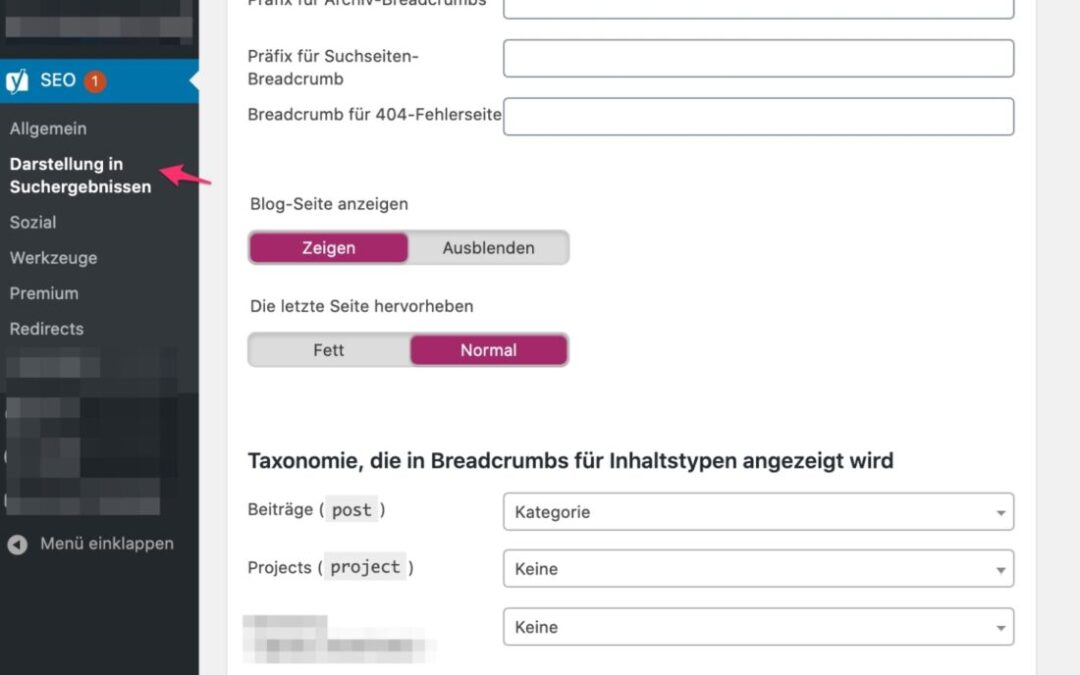Viewport: 1080px width, 675px height.
Task: Open the Premium menu link
Action: (44, 293)
